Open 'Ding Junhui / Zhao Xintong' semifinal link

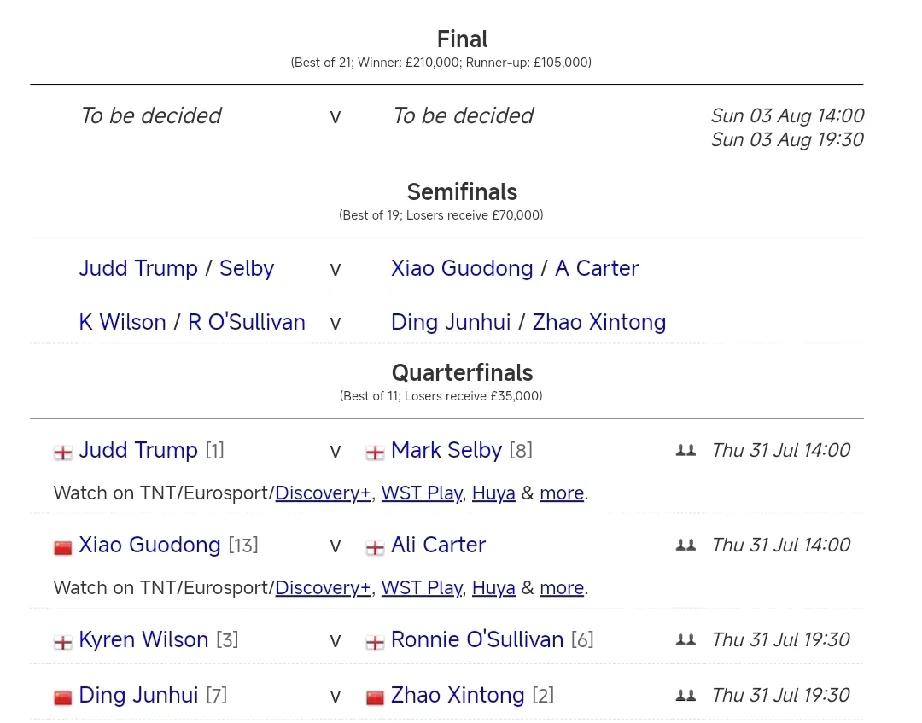[x=528, y=323]
